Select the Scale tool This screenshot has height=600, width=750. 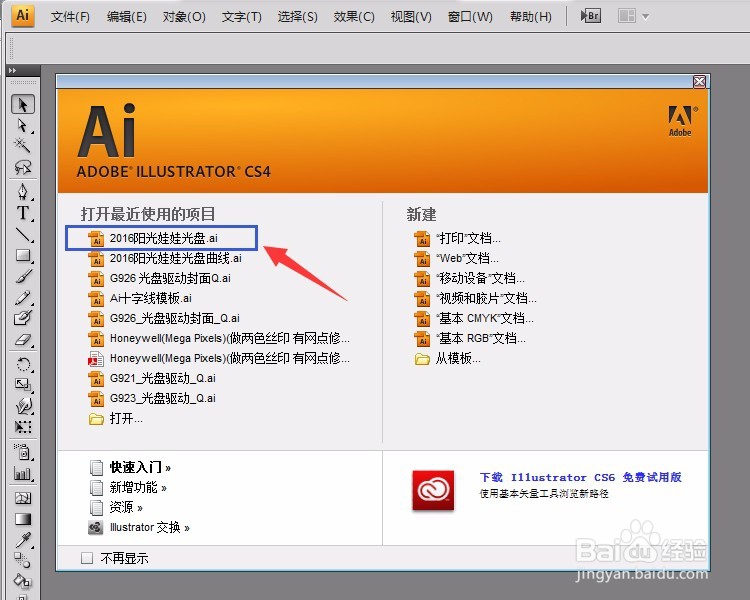[22, 385]
